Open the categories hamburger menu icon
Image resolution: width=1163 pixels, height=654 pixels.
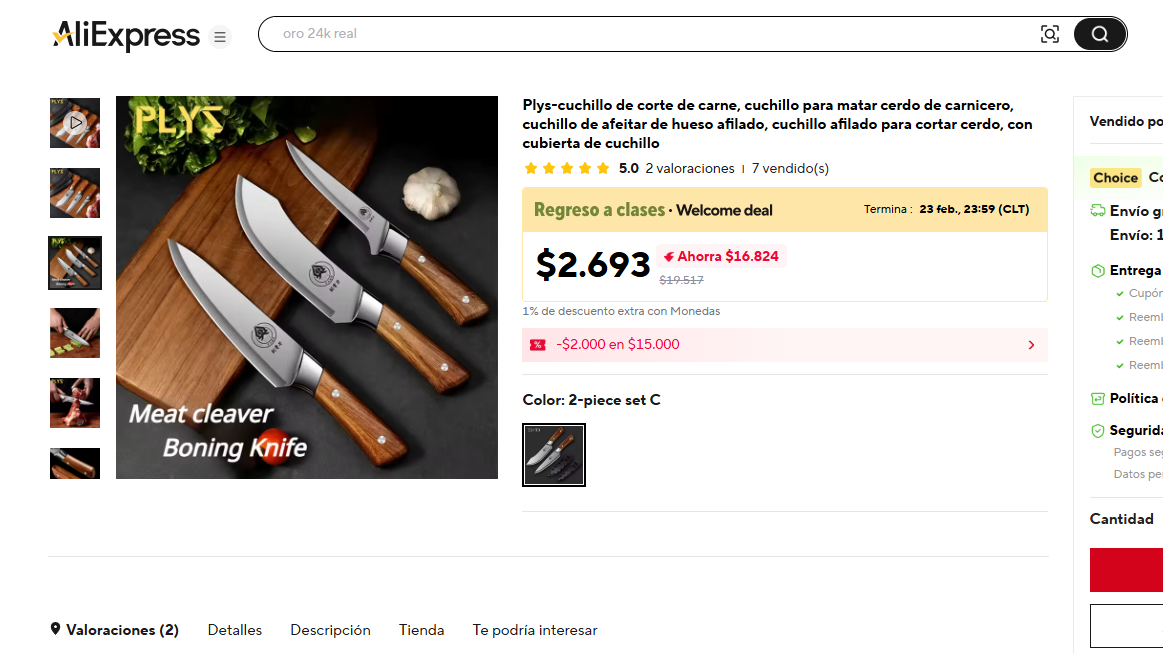tap(220, 37)
